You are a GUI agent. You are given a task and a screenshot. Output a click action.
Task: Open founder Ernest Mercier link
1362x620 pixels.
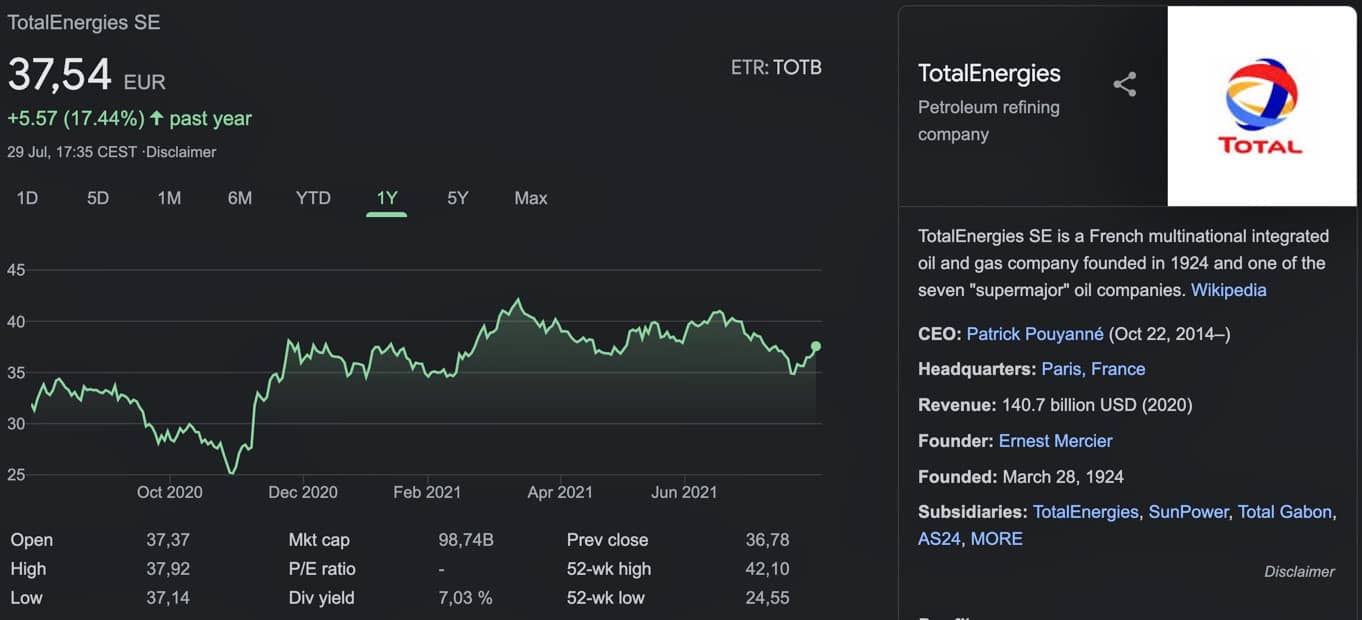[1055, 441]
